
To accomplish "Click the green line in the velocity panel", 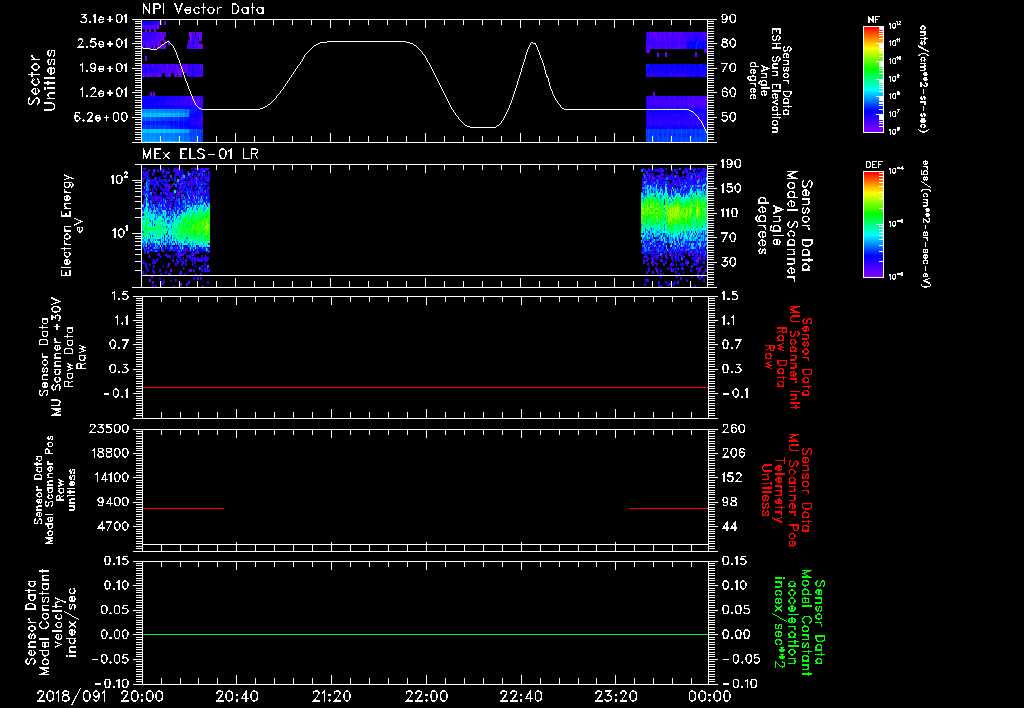I will tap(424, 634).
